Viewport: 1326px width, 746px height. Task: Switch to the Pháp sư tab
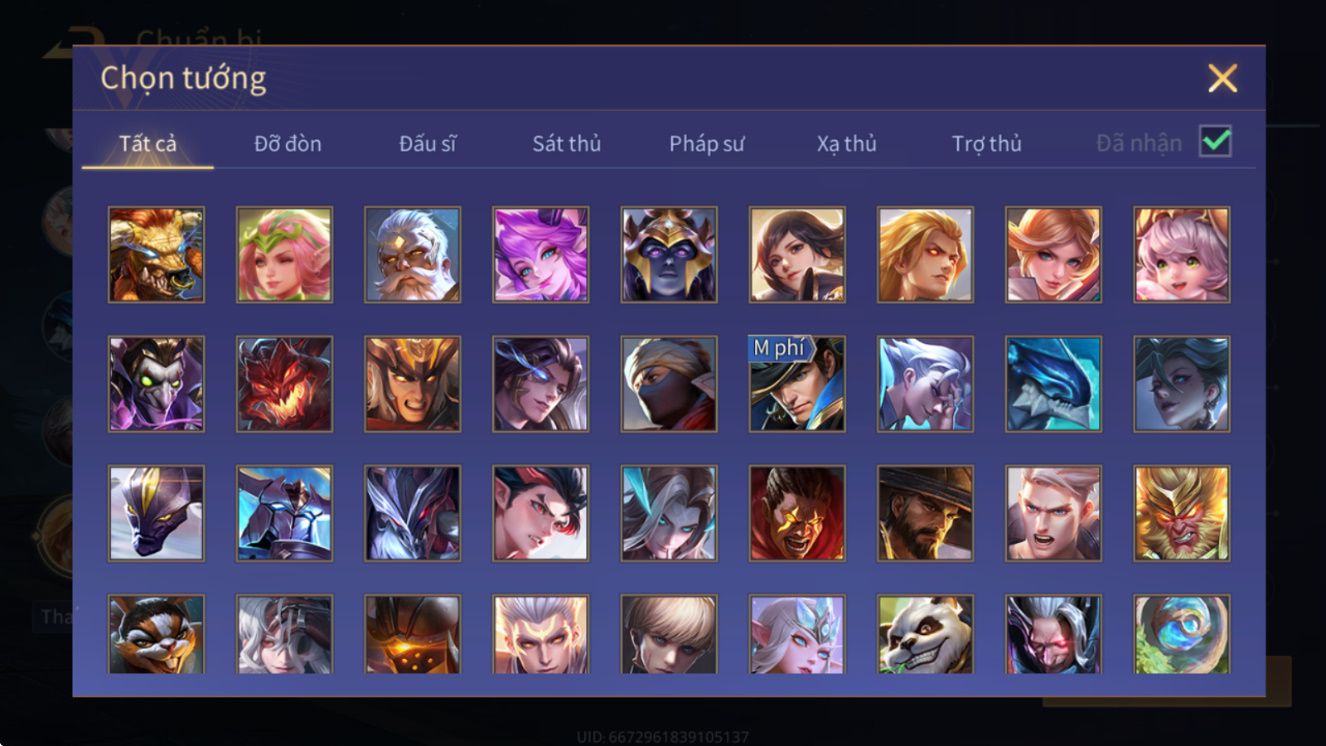[707, 144]
